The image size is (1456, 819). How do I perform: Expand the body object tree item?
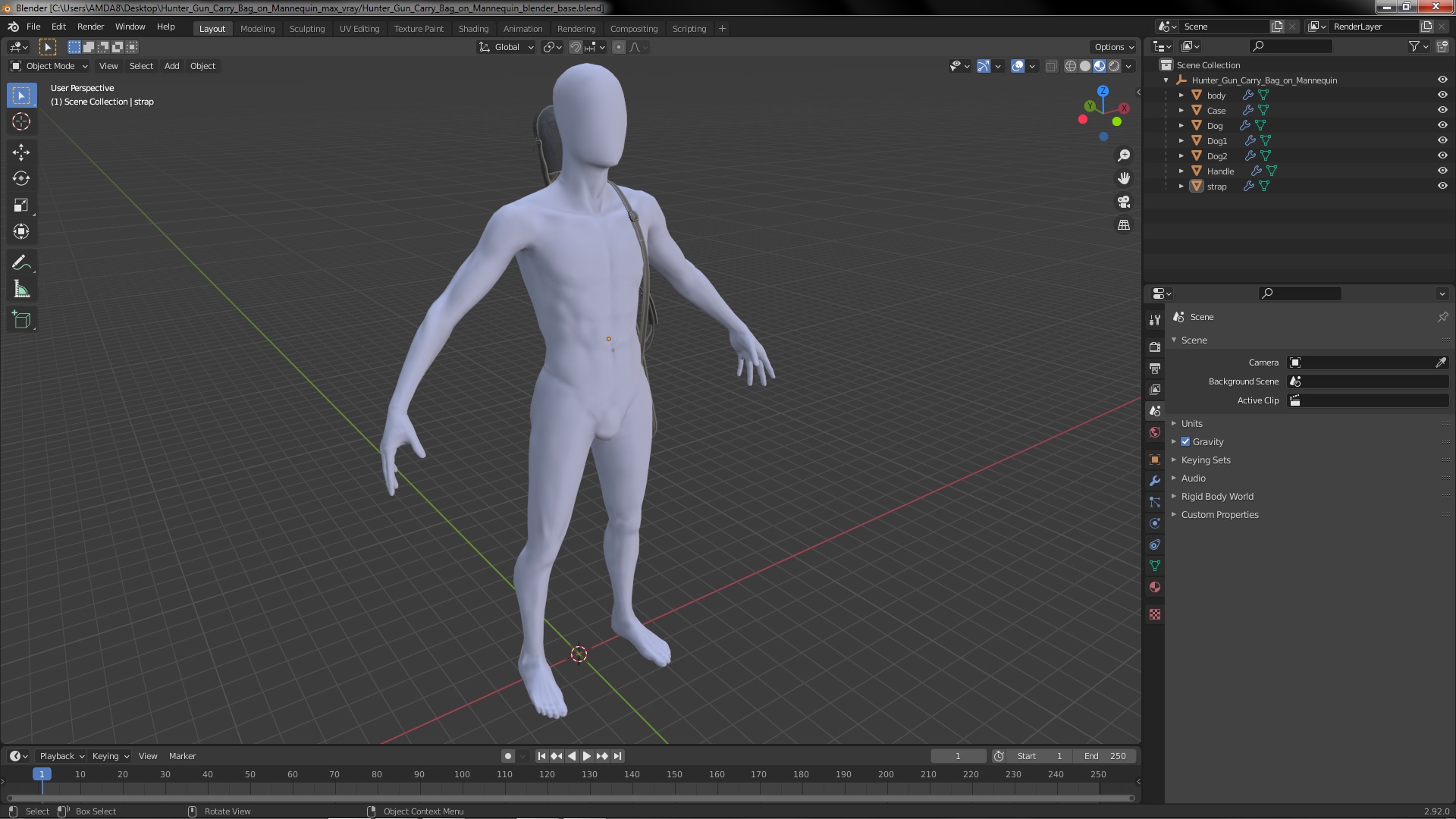coord(1181,95)
